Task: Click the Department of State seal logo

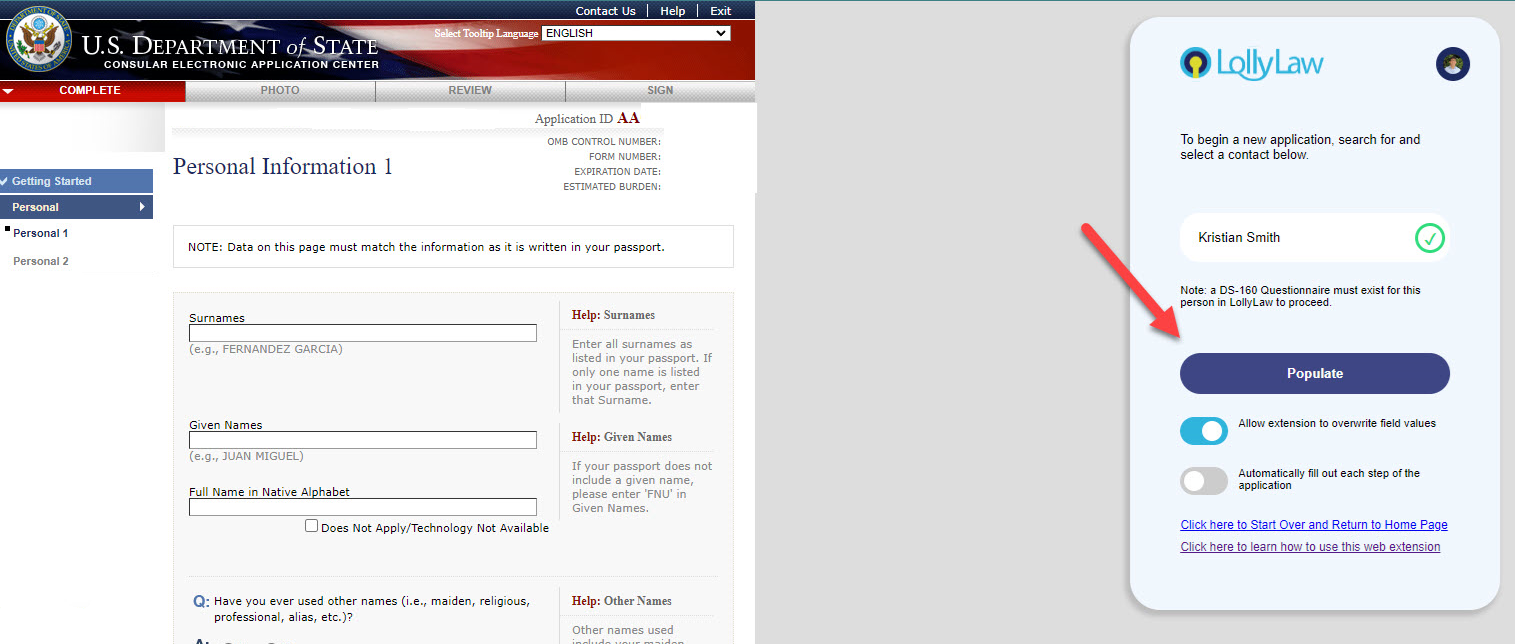Action: coord(40,40)
